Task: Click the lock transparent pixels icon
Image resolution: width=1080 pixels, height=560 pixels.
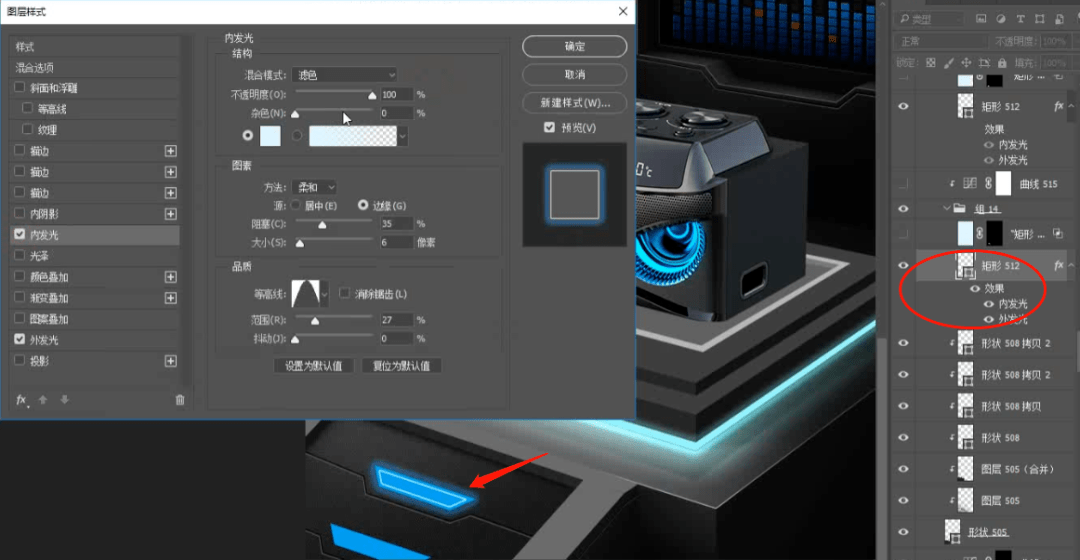Action: (x=931, y=63)
